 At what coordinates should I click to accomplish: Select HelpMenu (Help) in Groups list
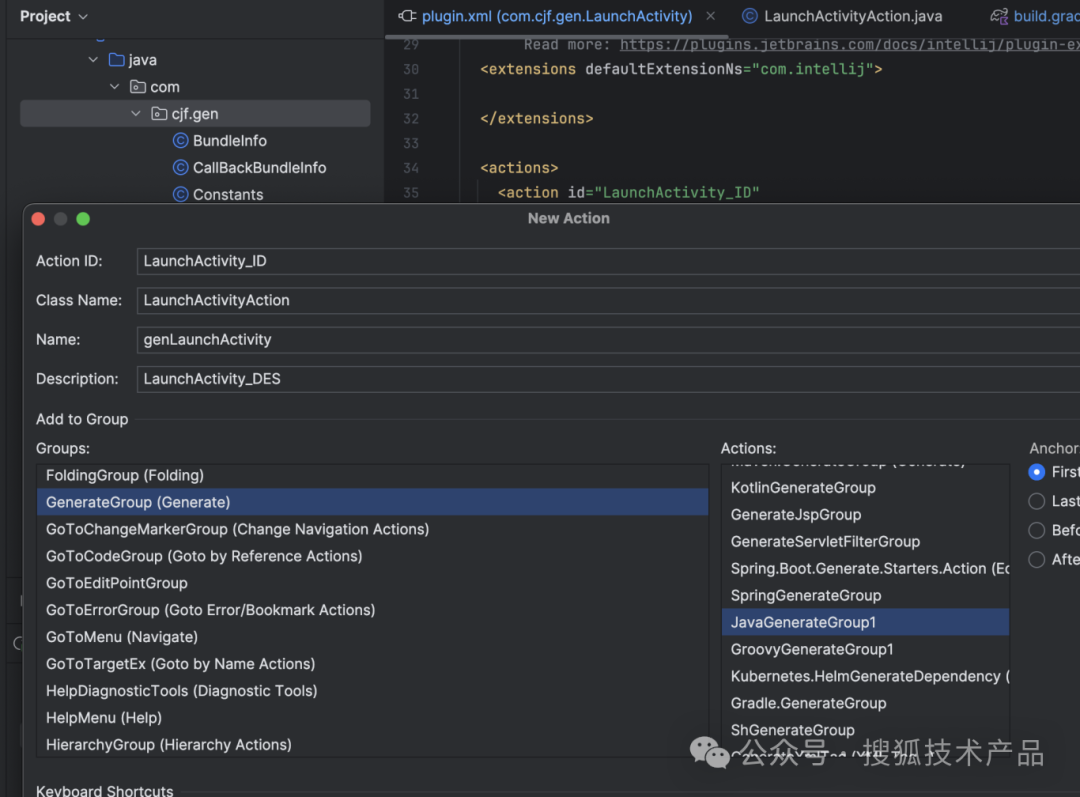click(x=372, y=717)
